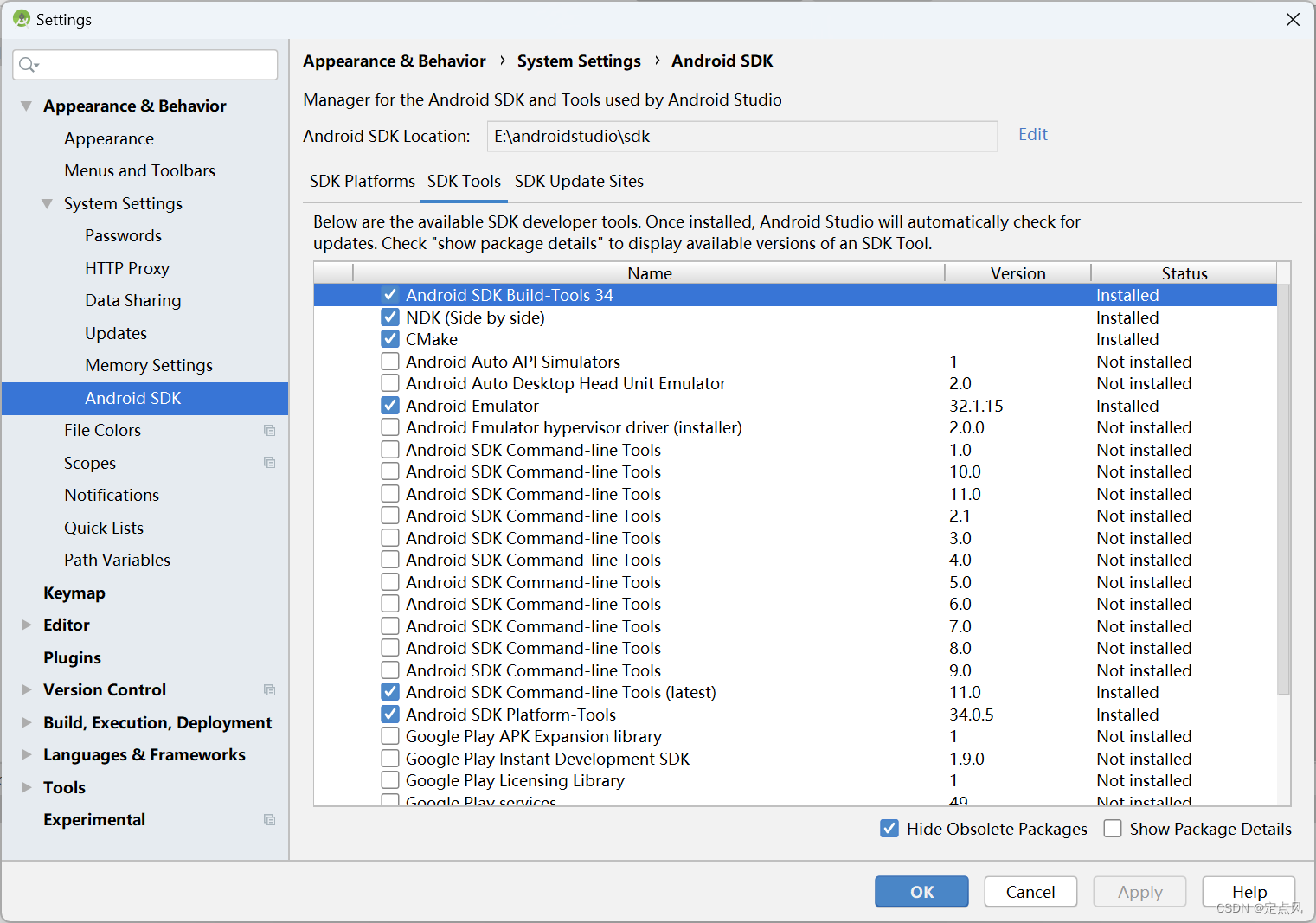Expand the Editor section arrow

coord(26,625)
